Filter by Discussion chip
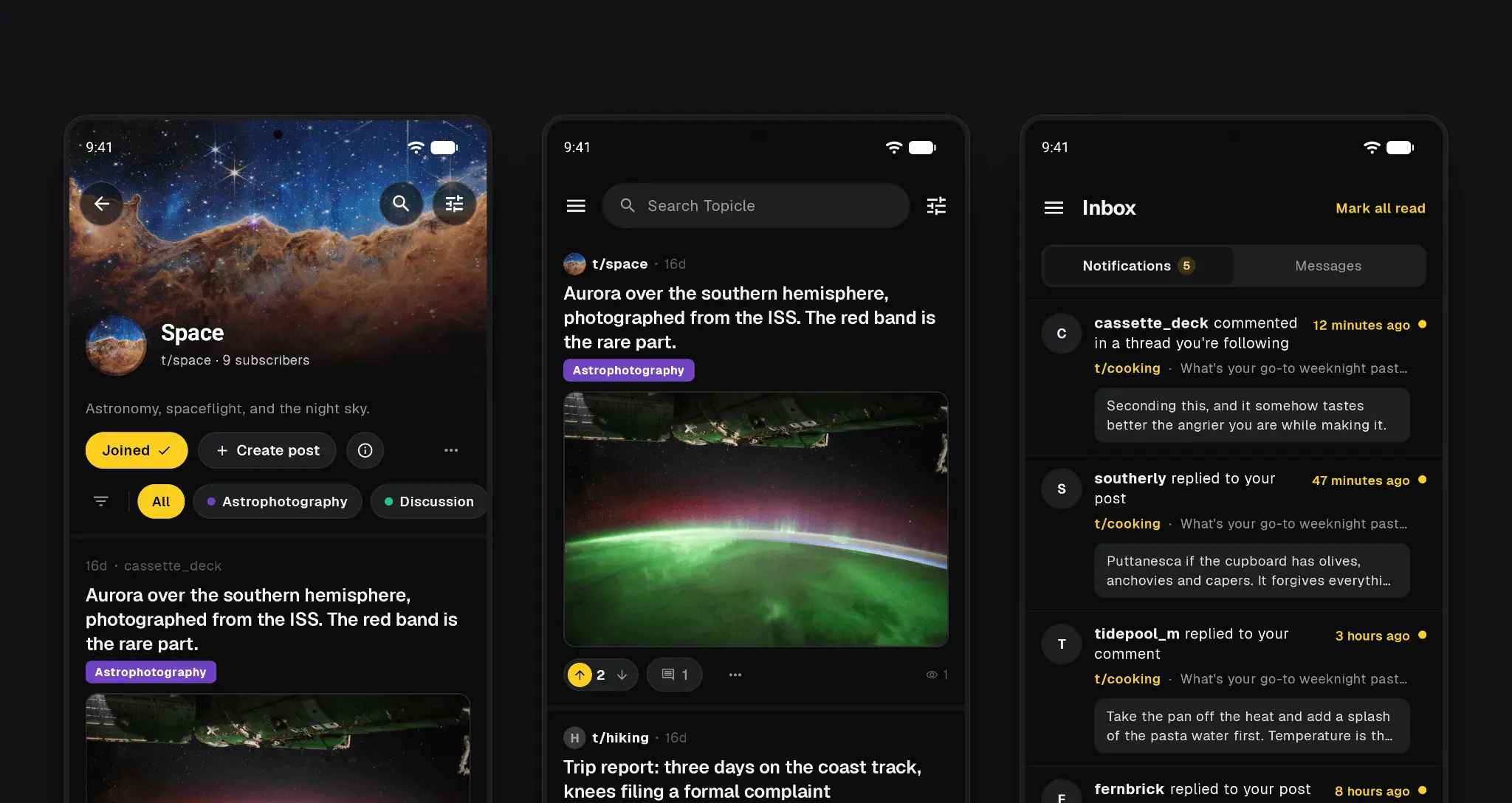 point(429,501)
